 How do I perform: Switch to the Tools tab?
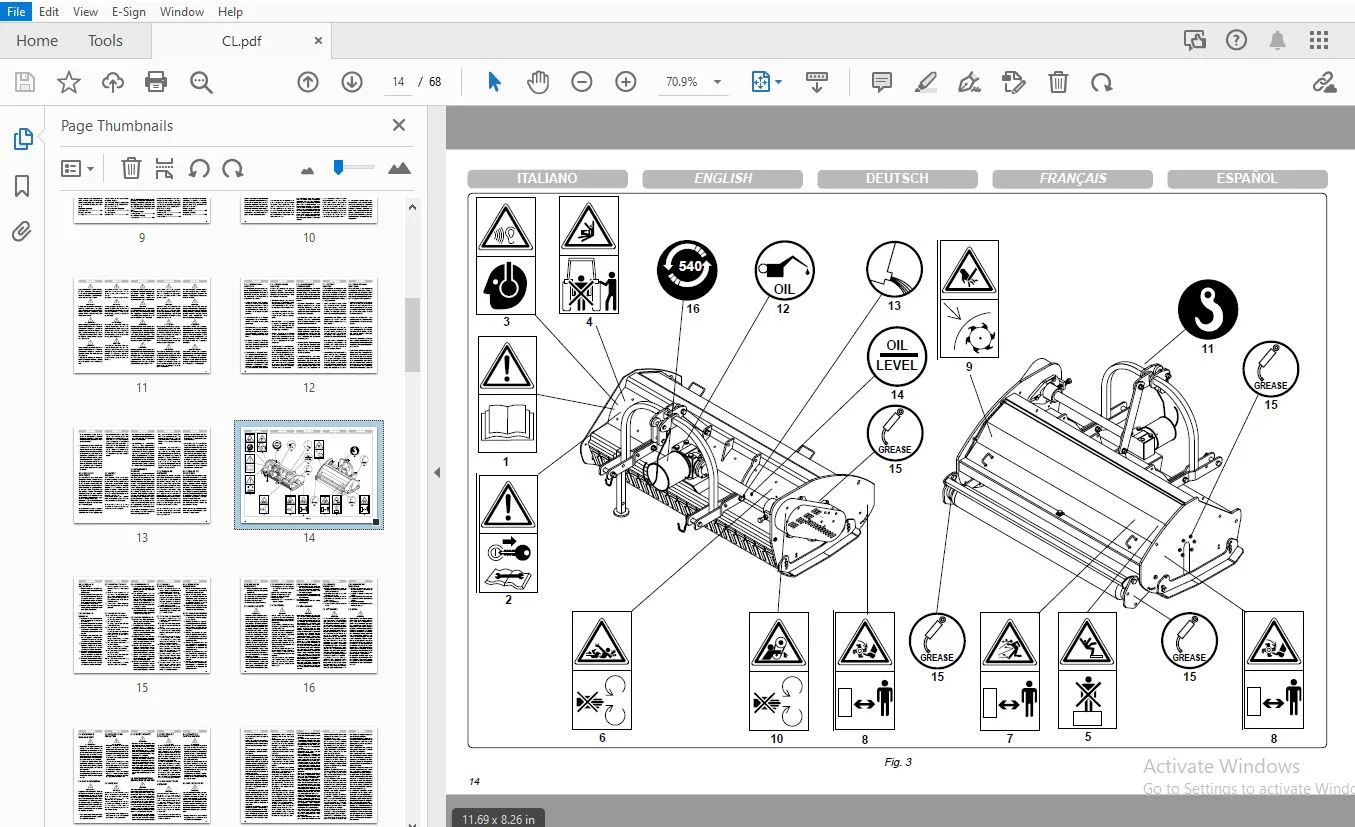105,41
